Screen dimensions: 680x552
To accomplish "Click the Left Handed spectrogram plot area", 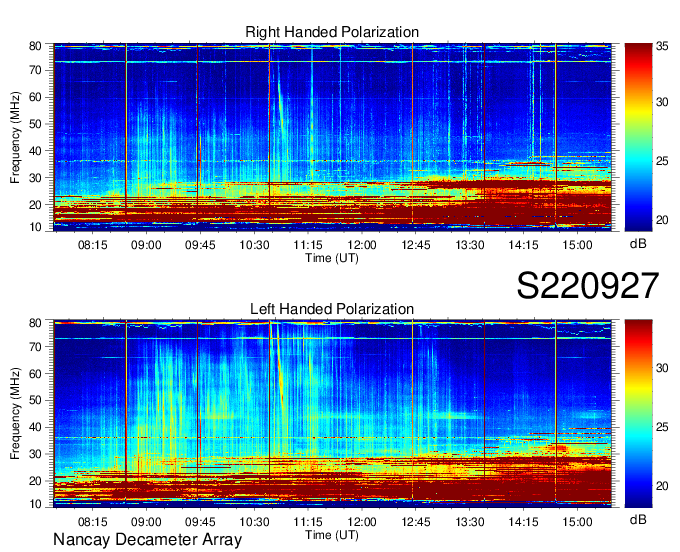I will pos(332,414).
